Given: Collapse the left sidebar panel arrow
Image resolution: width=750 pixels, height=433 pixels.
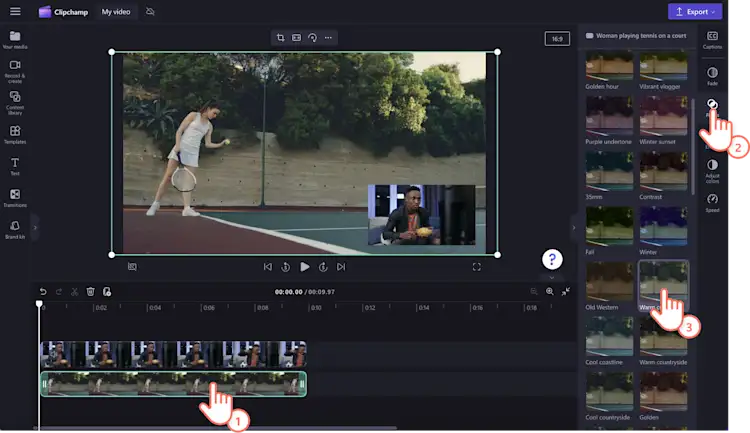Looking at the screenshot, I should tap(34, 228).
